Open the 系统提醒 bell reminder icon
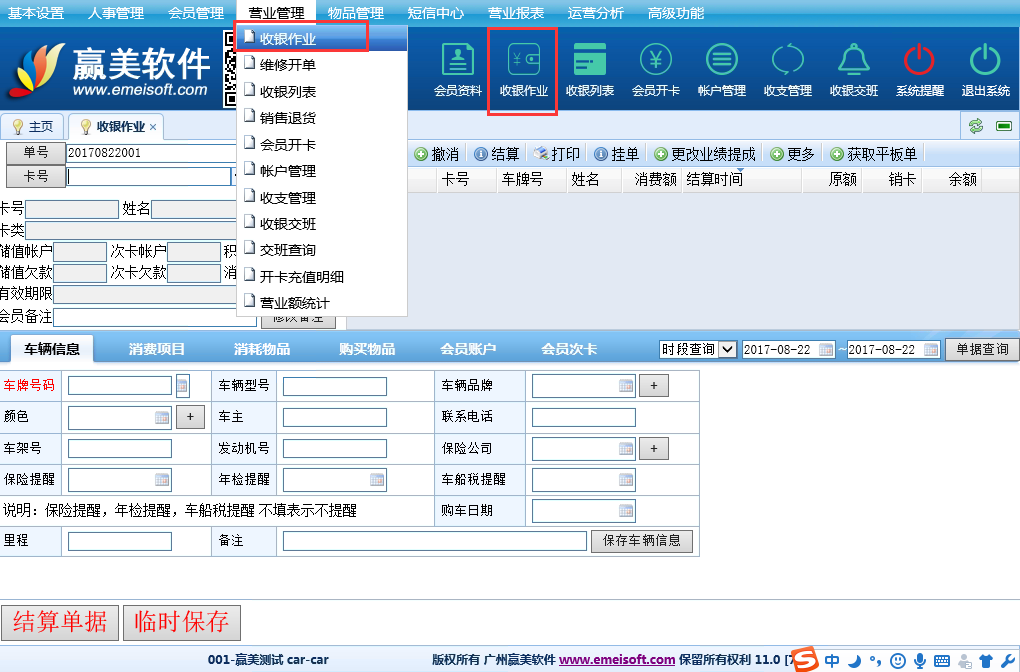Image resolution: width=1020 pixels, height=672 pixels. tap(919, 70)
